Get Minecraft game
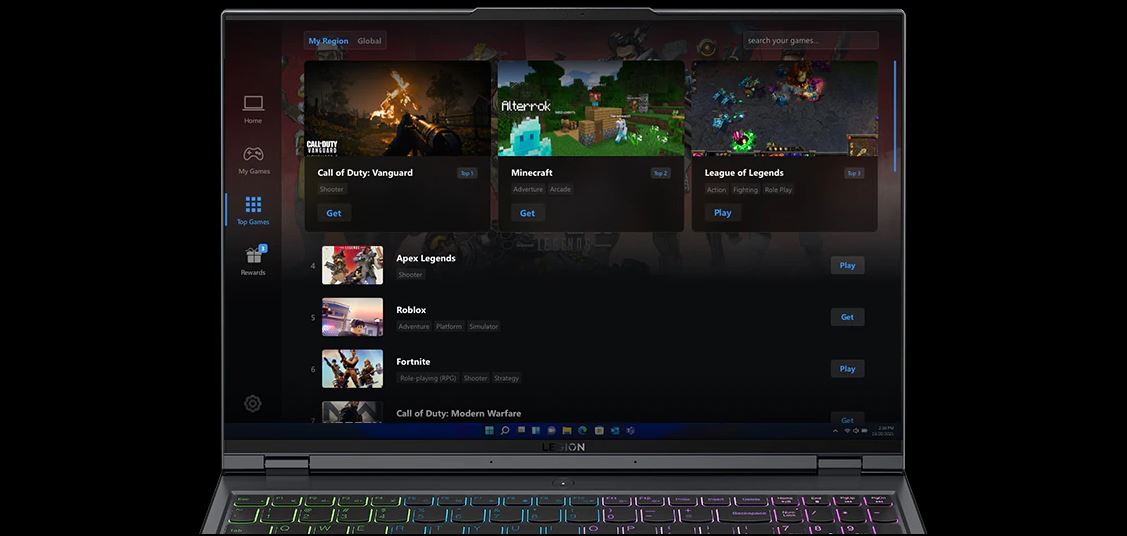Image resolution: width=1127 pixels, height=536 pixels. tap(528, 213)
